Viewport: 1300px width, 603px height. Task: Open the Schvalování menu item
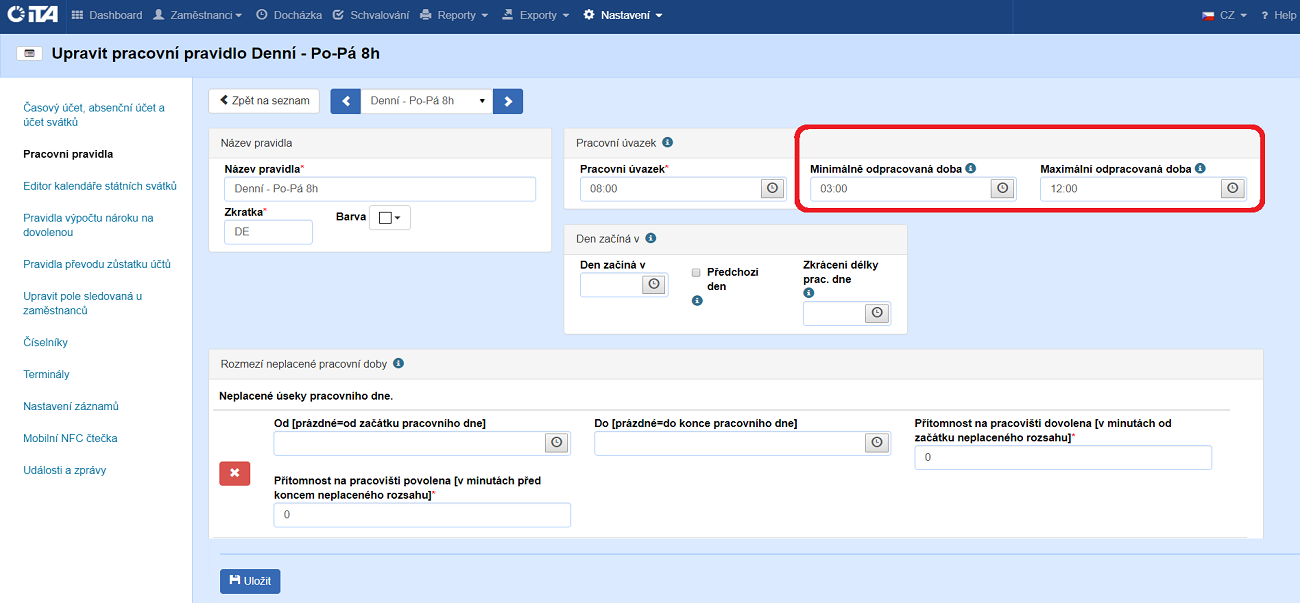pyautogui.click(x=370, y=15)
